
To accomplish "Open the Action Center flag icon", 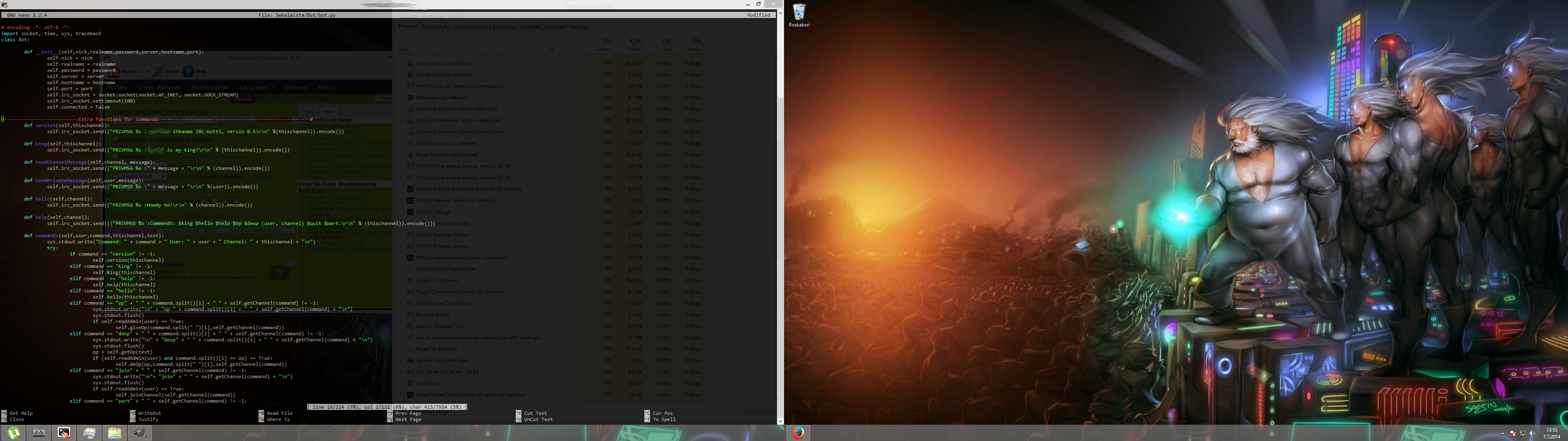I will pyautogui.click(x=1512, y=434).
